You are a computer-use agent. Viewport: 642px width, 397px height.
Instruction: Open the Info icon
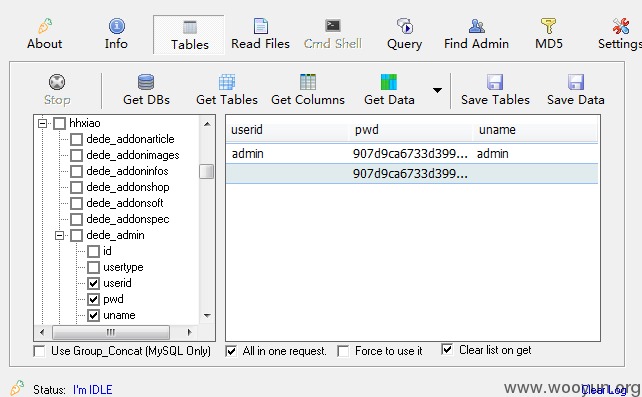tap(117, 26)
